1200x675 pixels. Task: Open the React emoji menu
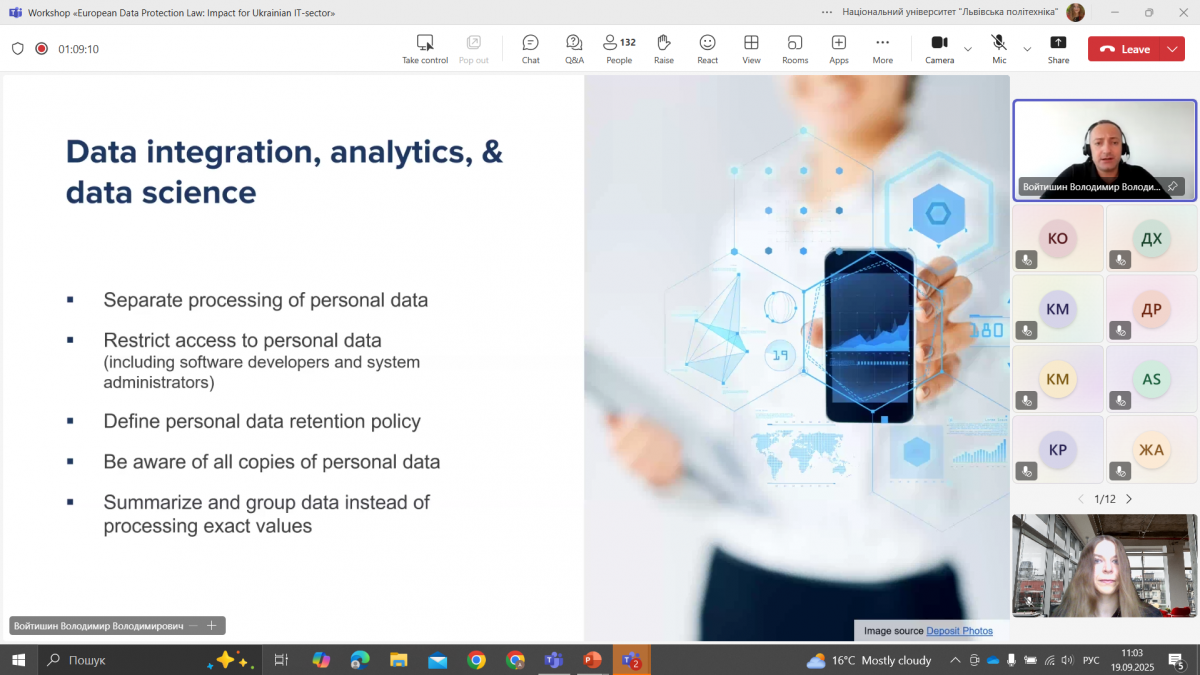[707, 48]
